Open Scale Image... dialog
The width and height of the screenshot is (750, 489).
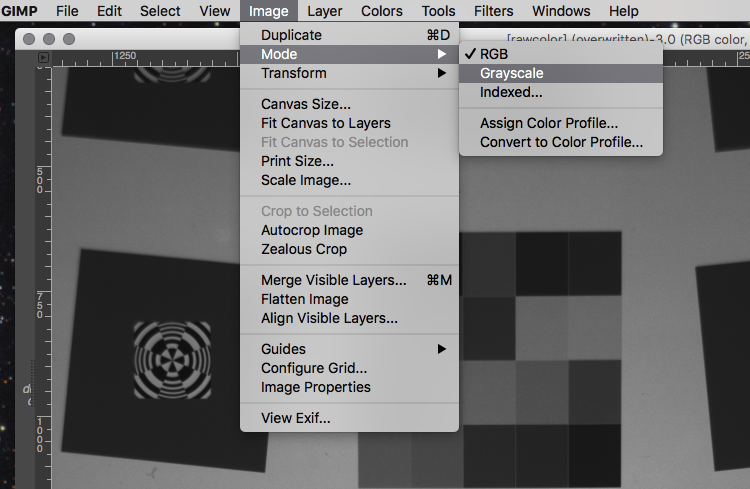pos(349,180)
